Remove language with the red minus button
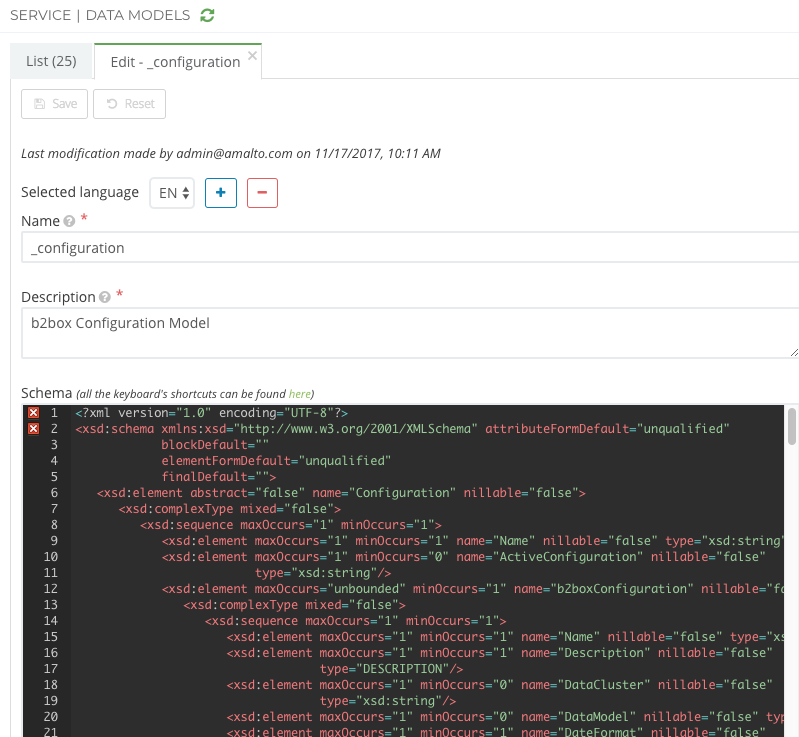Screen dimensions: 799x737 [262, 193]
